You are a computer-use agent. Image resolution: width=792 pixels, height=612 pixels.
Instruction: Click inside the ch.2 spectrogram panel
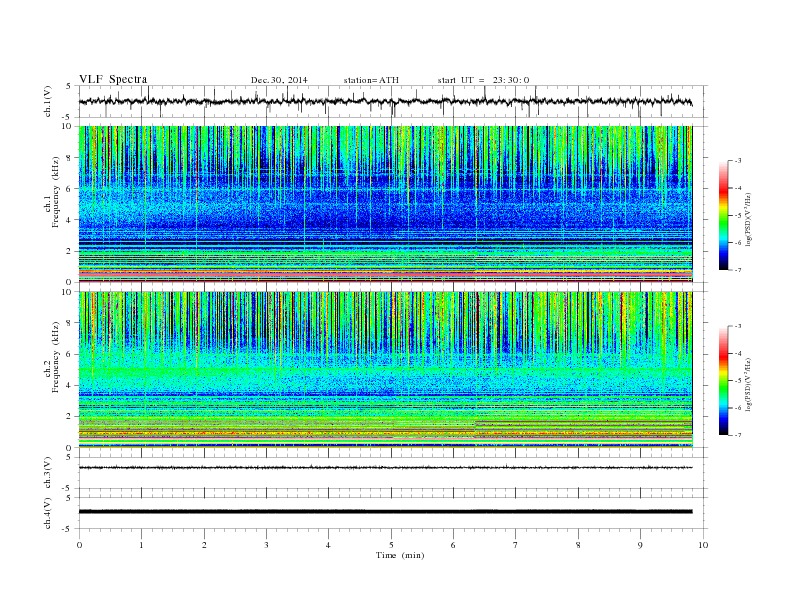pyautogui.click(x=386, y=370)
